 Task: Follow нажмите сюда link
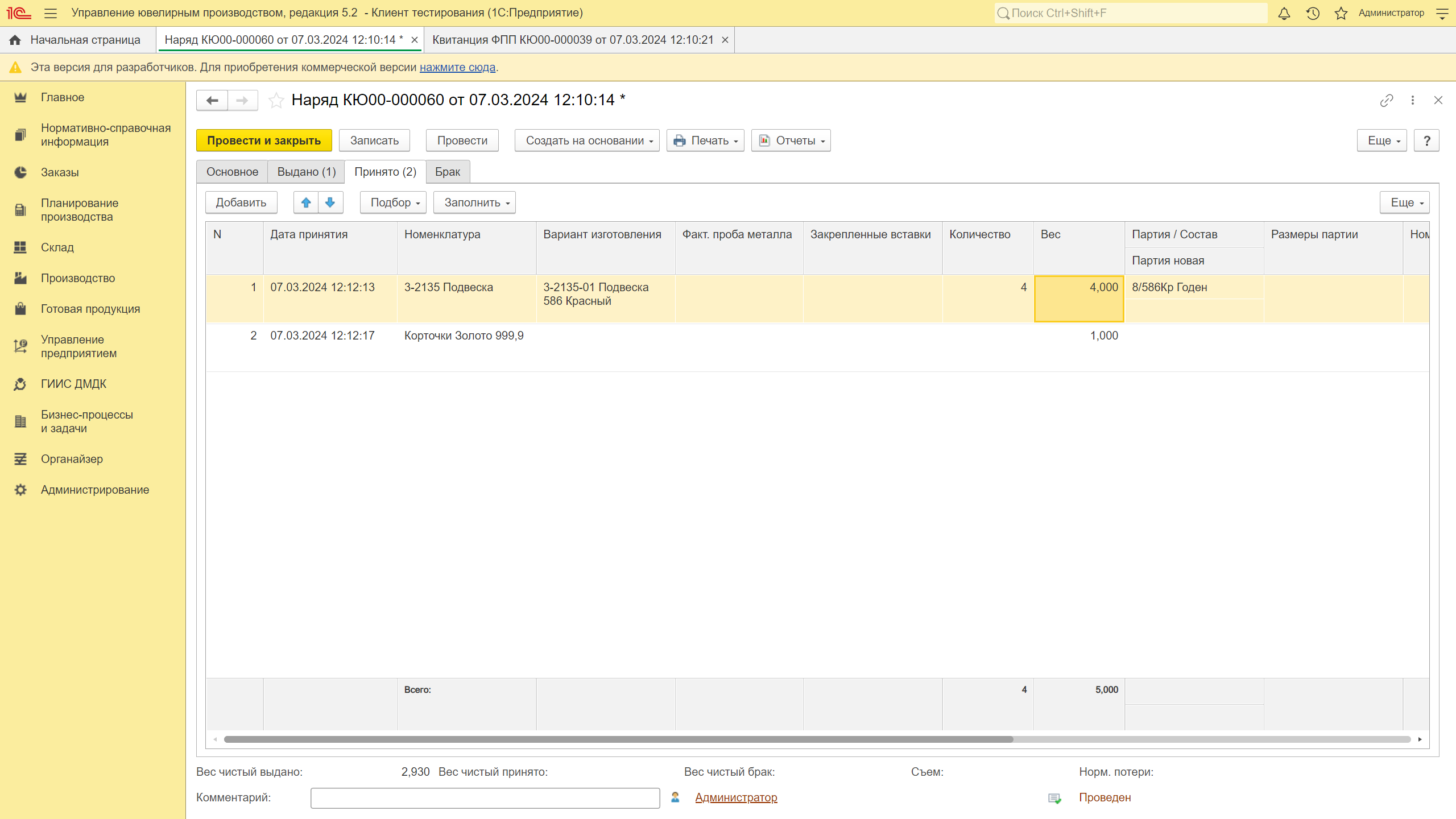click(x=457, y=67)
